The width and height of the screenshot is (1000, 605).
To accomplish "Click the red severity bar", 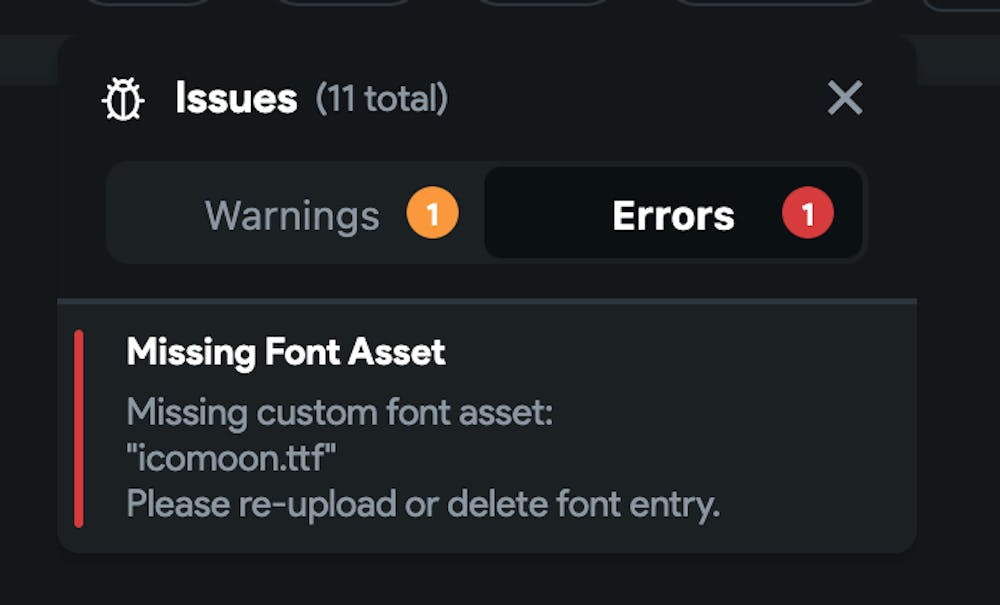I will coord(79,428).
